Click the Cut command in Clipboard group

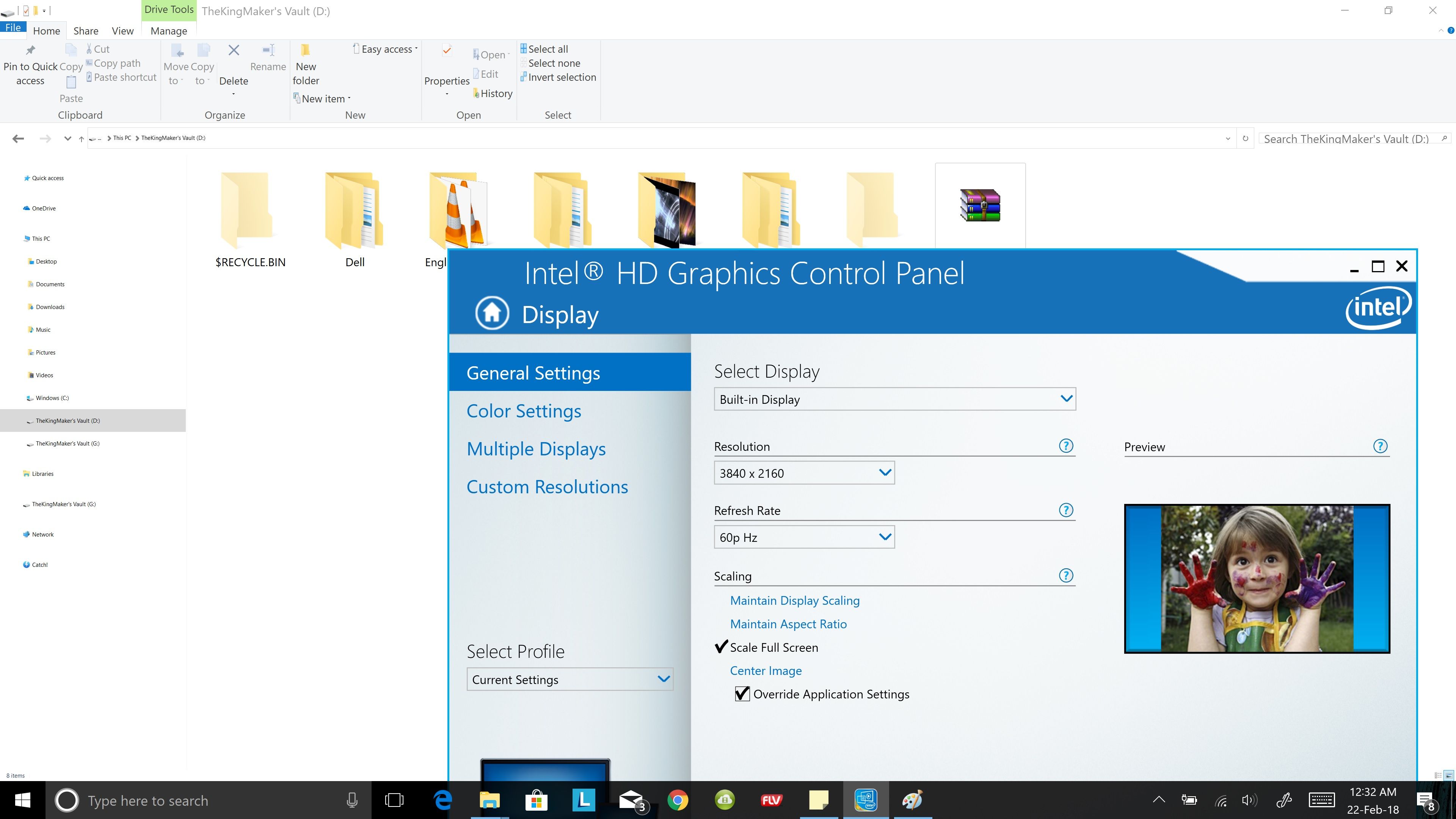click(x=98, y=49)
